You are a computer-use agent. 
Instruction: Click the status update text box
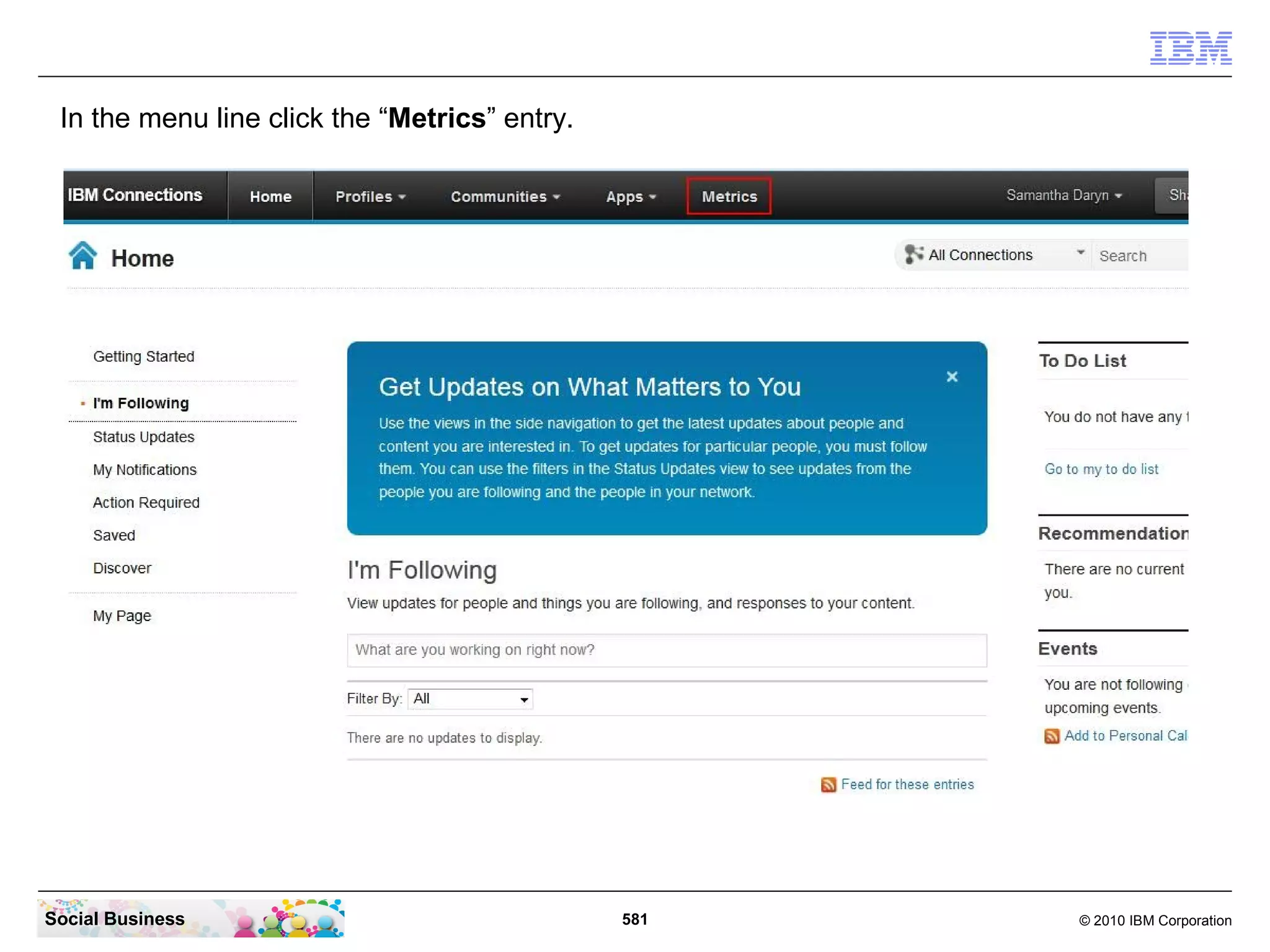pos(667,650)
